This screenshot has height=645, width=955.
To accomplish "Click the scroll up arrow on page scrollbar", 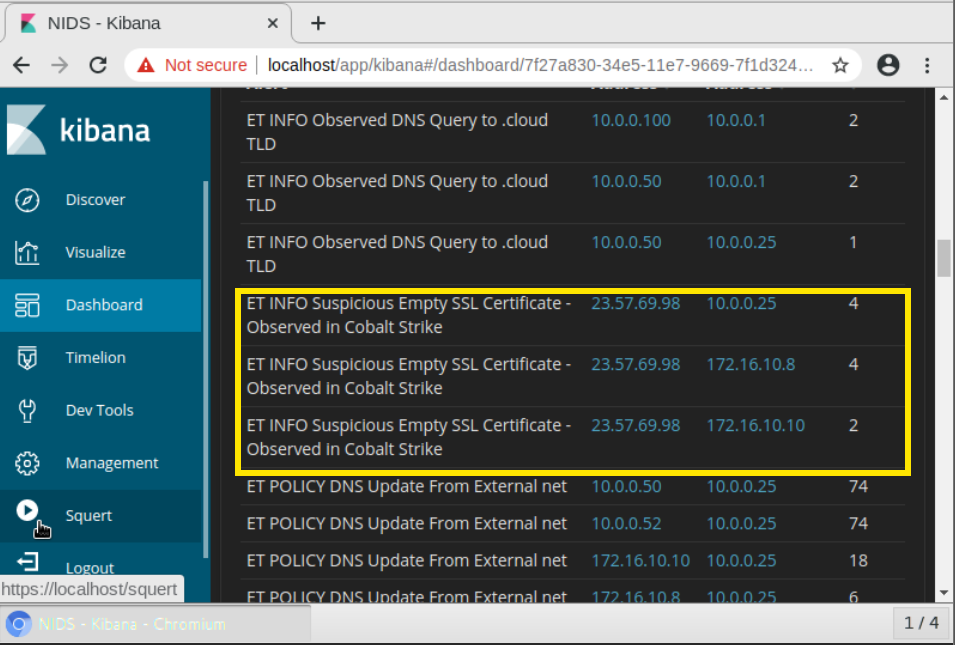I will pos(943,97).
